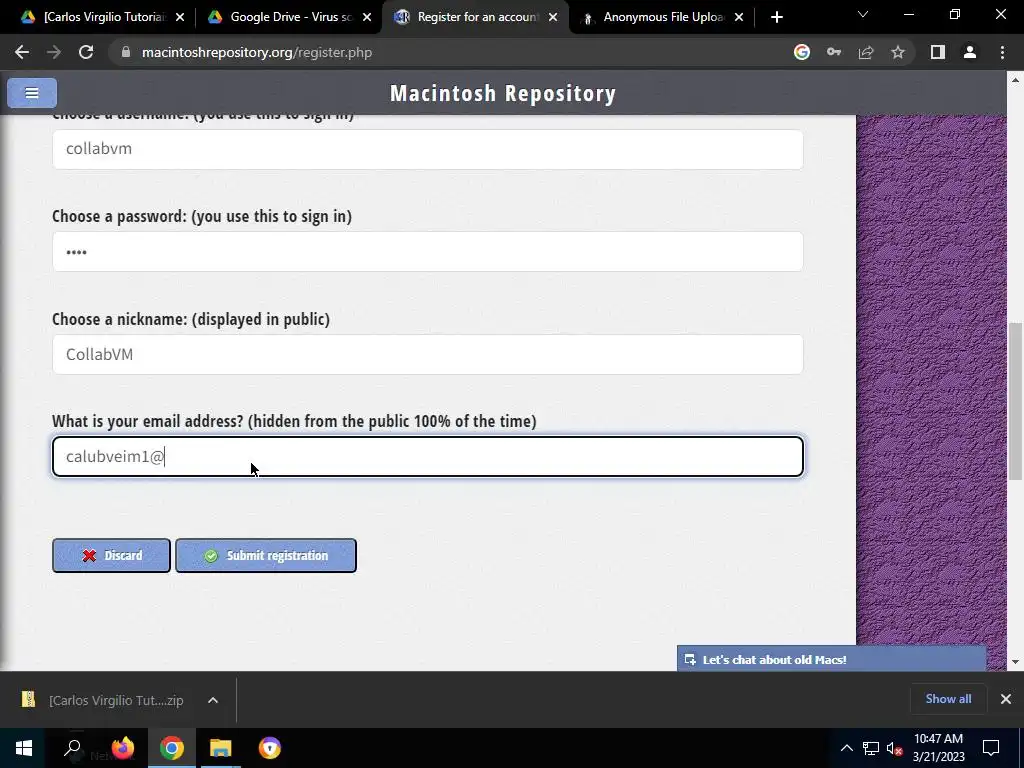This screenshot has width=1024, height=768.
Task: Switch to Chrome in the taskbar
Action: pos(172,748)
